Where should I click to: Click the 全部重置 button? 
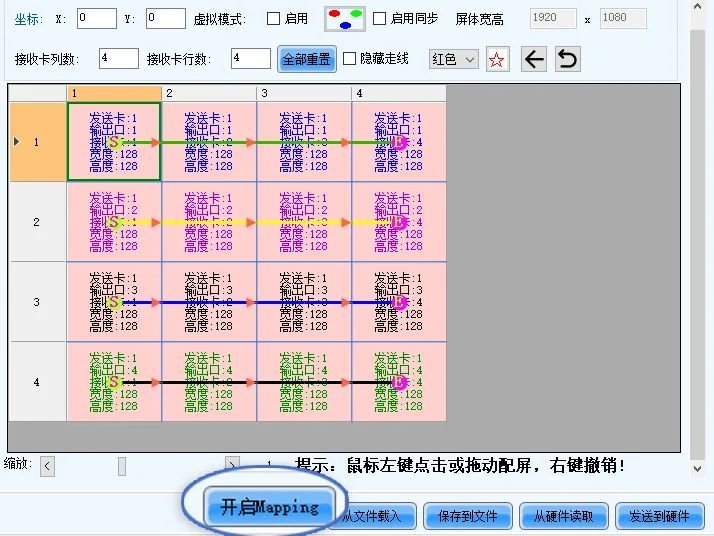point(306,59)
